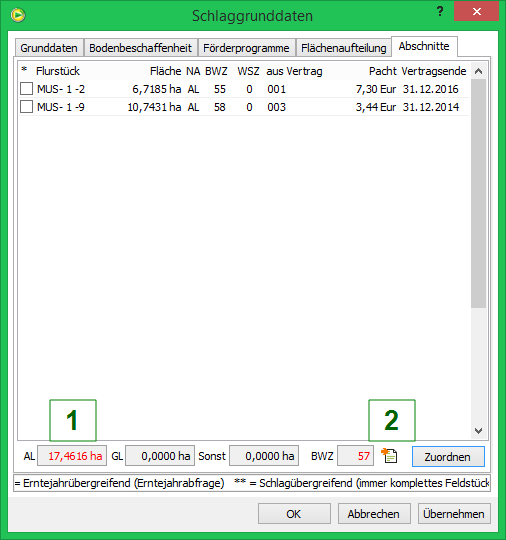Click the lease value 3,44 Eur

click(376, 107)
